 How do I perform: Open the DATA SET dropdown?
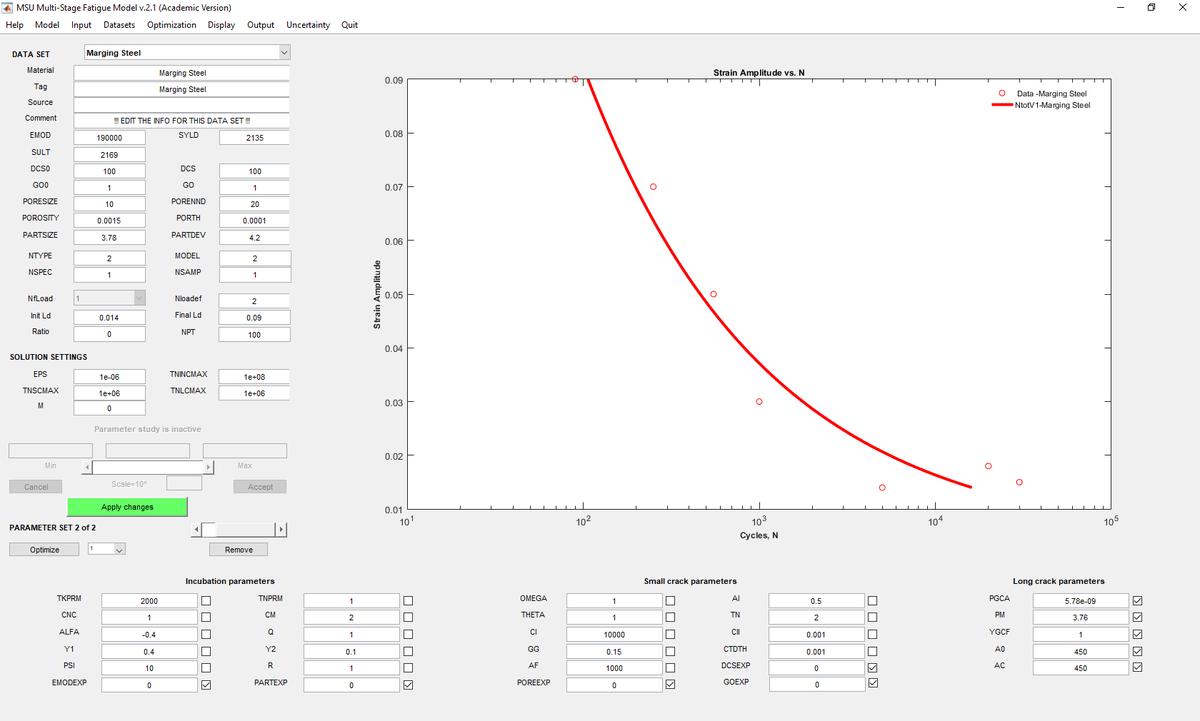click(186, 53)
